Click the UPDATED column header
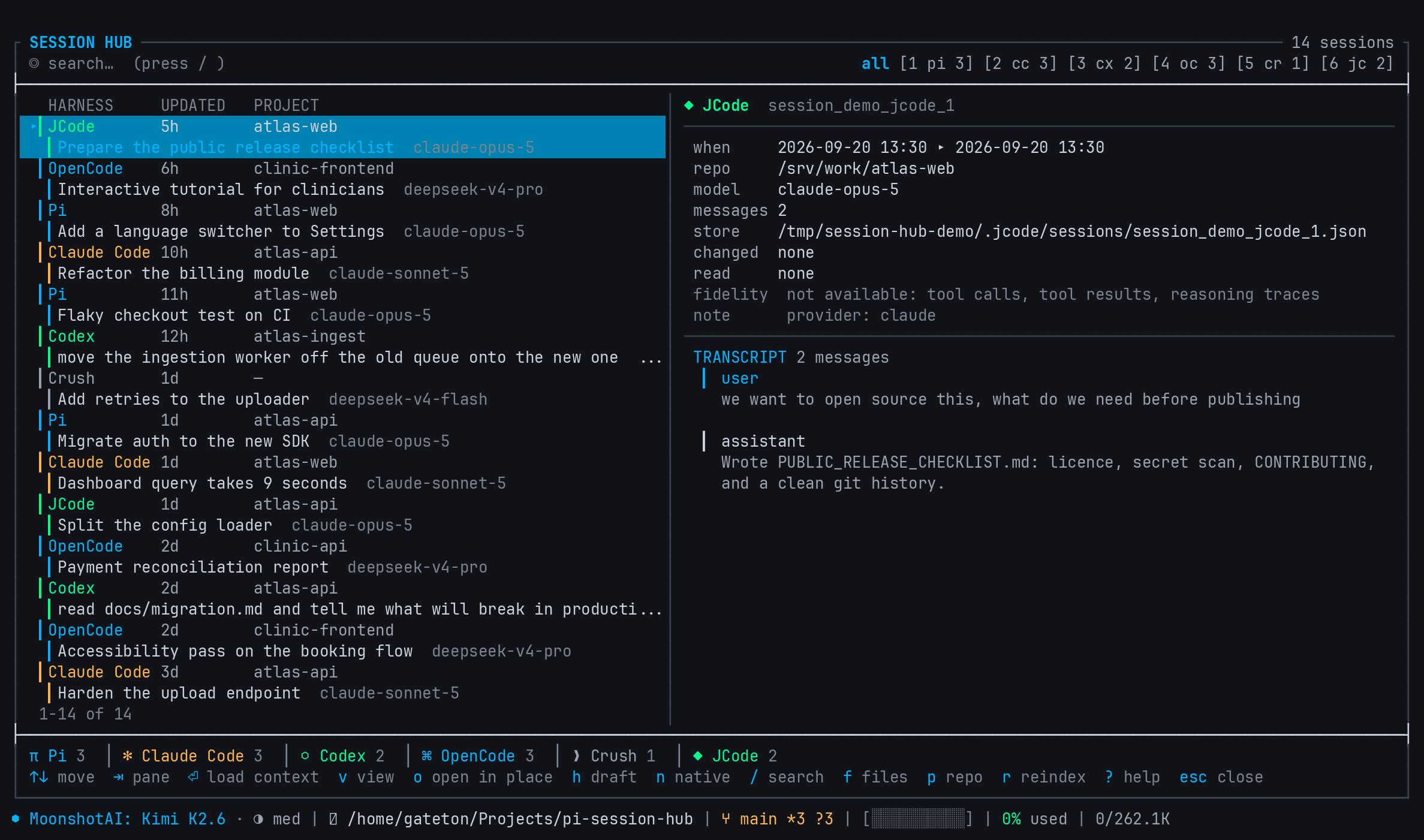The image size is (1424, 840). [193, 106]
